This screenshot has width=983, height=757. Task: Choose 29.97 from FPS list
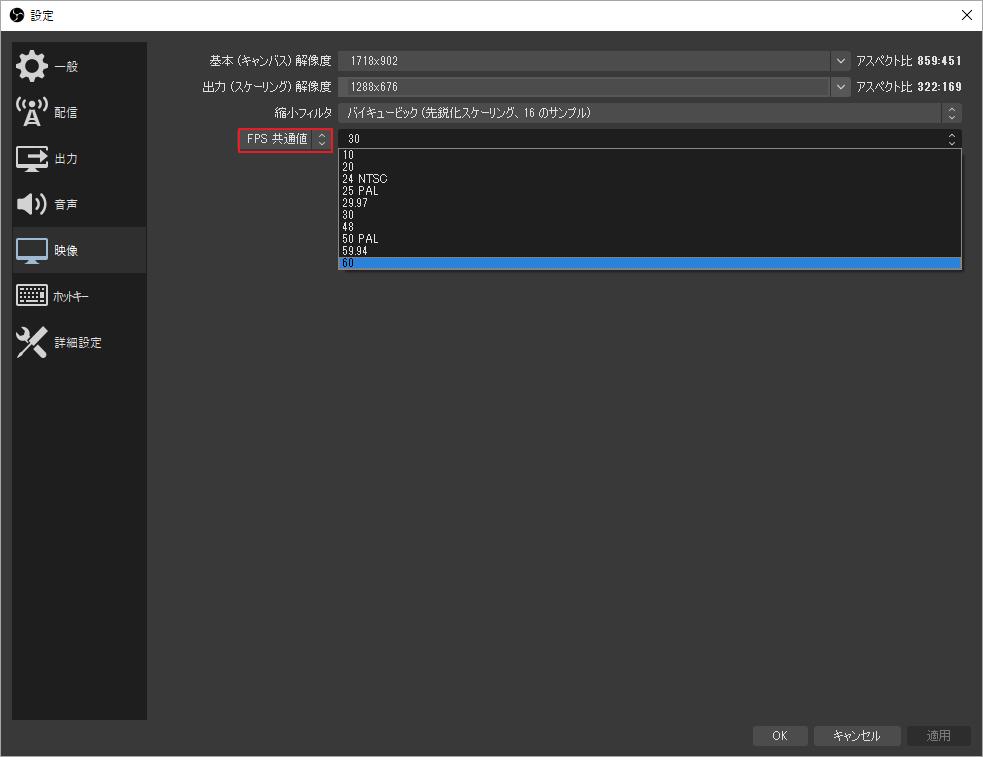click(649, 202)
